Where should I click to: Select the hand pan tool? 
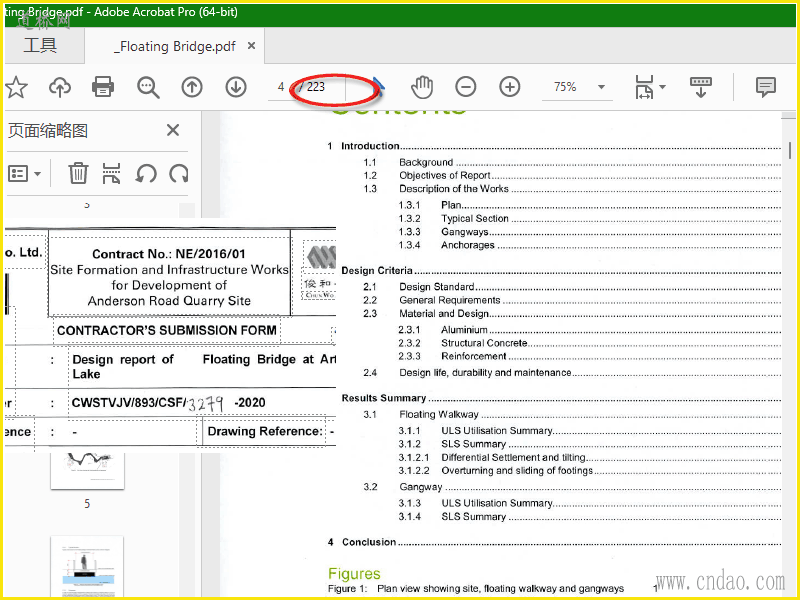(x=422, y=87)
